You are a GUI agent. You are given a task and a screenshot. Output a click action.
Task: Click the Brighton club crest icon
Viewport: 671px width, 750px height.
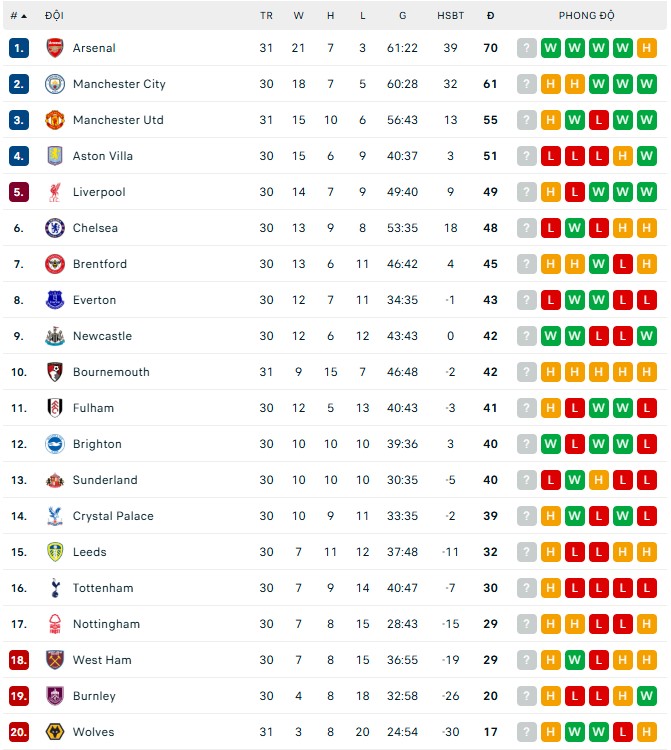[x=55, y=444]
